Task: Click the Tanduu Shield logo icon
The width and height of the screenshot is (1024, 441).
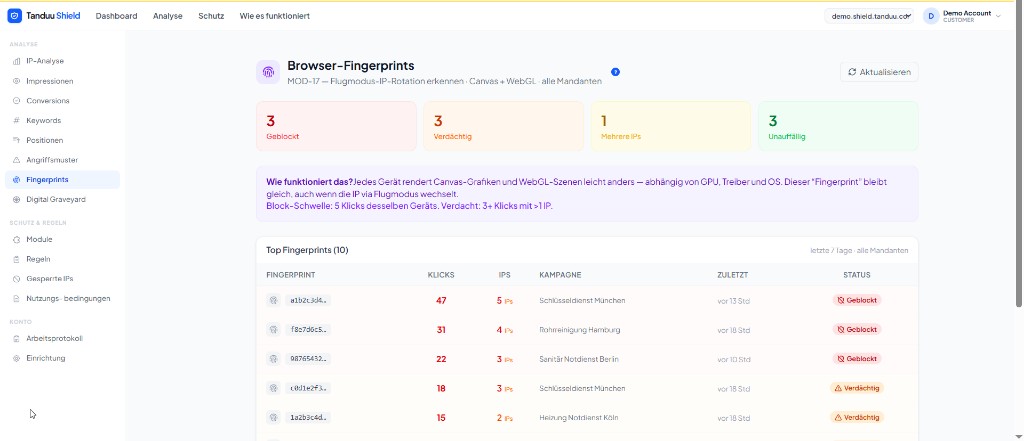Action: [x=14, y=16]
